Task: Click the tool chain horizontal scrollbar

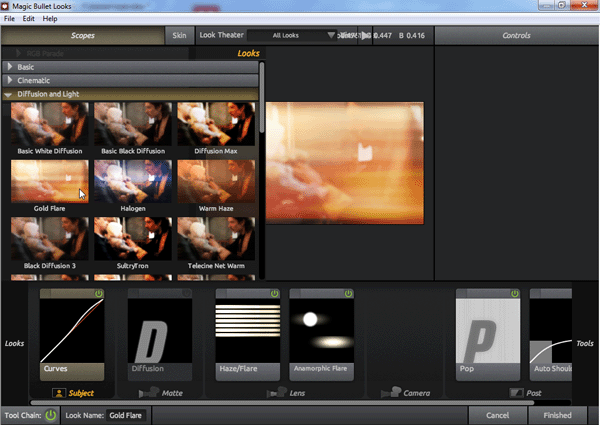Action: point(282,402)
